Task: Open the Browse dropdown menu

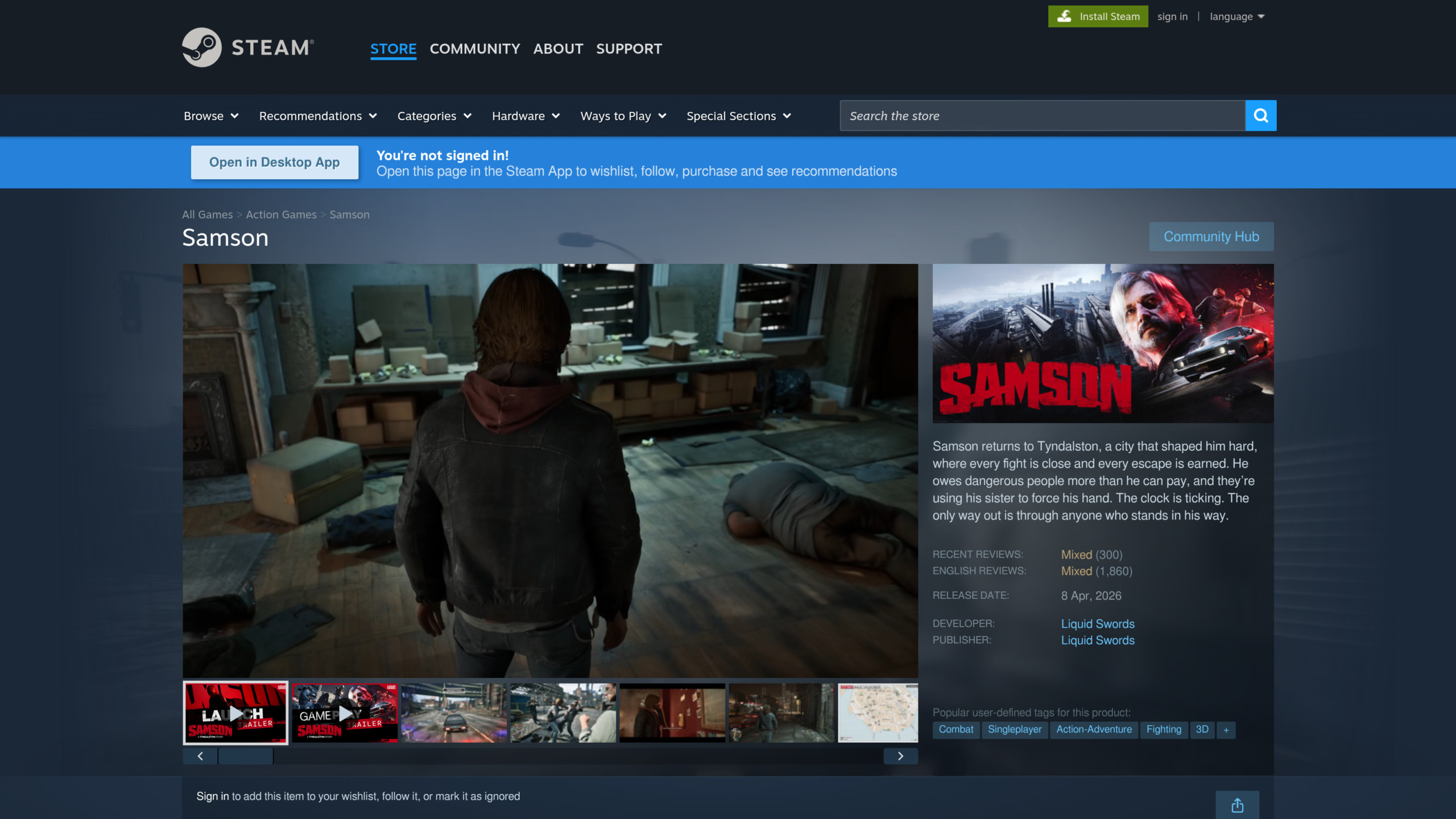Action: click(211, 116)
